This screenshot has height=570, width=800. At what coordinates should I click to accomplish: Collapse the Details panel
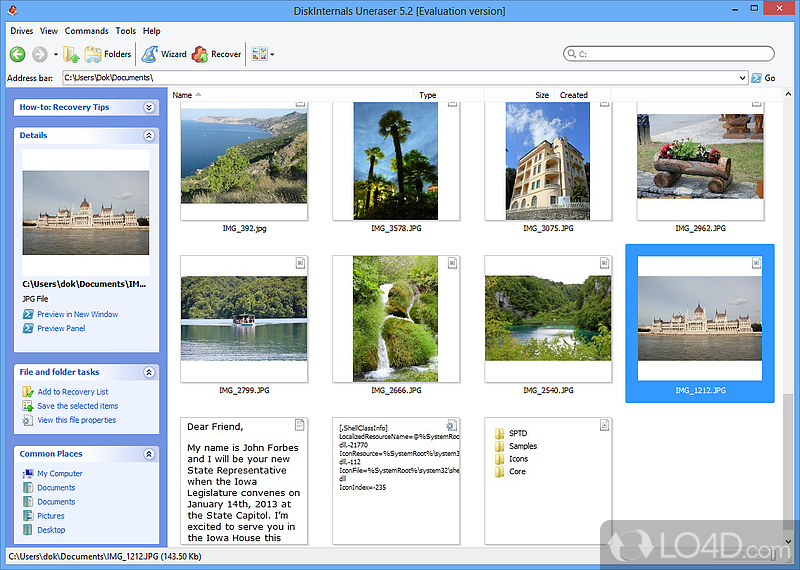[149, 135]
